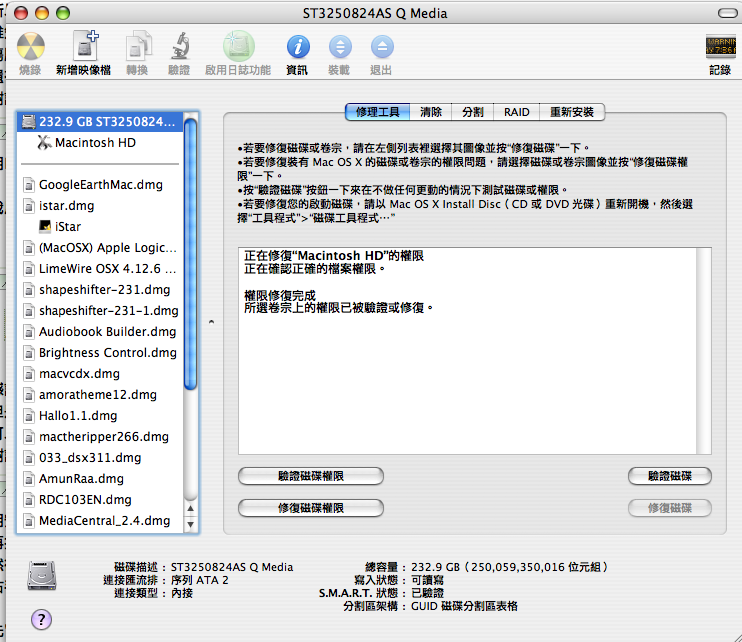This screenshot has width=742, height=642.
Task: Select shapeshifter-231.dmg
Action: point(100,290)
